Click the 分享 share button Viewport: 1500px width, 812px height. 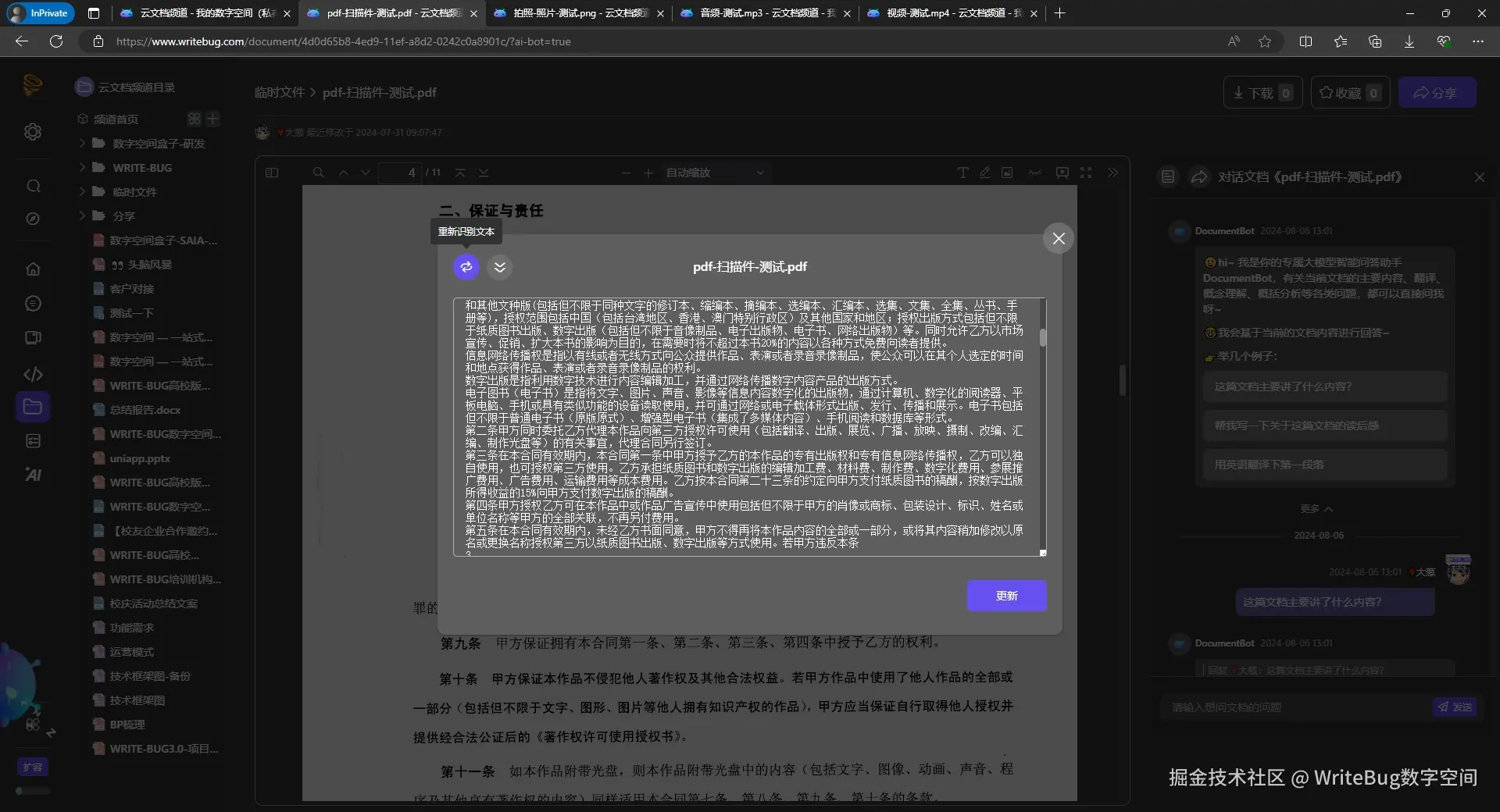[1437, 92]
